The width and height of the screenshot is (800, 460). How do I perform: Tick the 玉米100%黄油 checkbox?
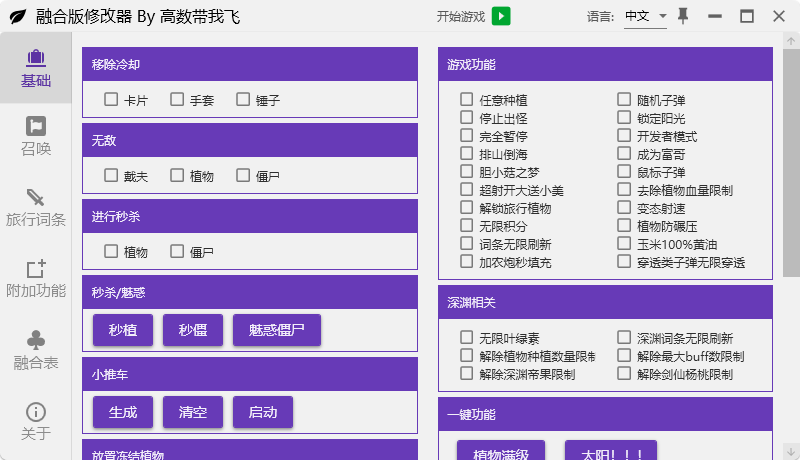624,243
